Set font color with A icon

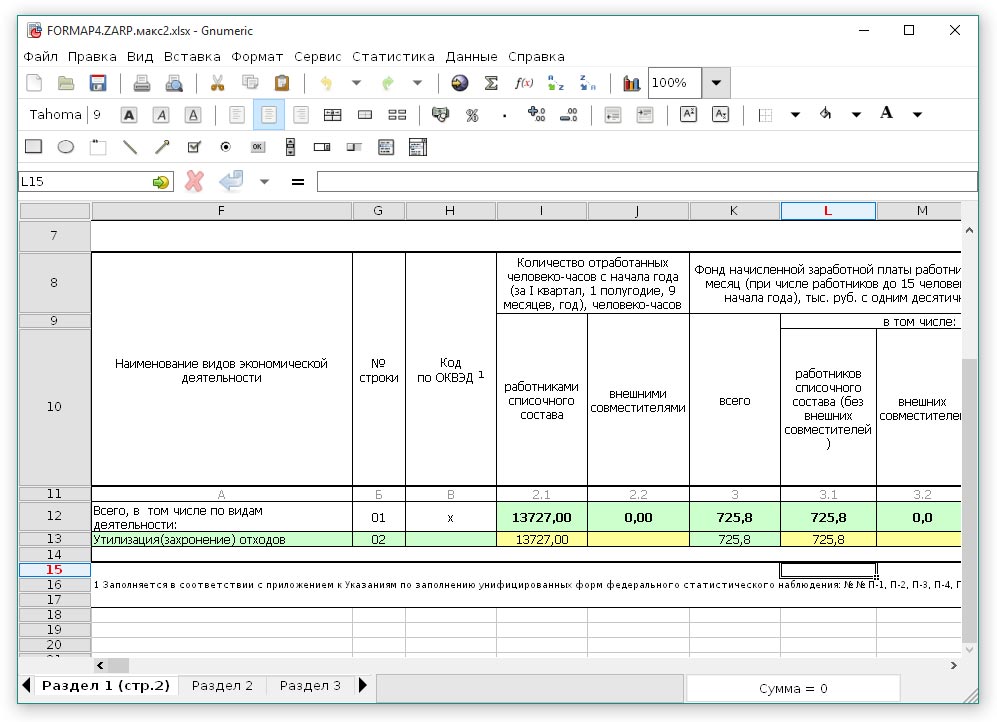[x=886, y=114]
